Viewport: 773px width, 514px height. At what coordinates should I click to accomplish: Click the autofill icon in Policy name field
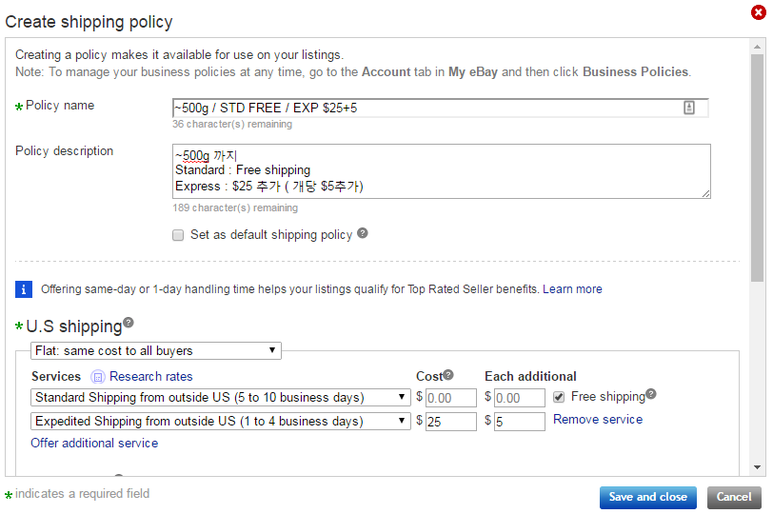pos(689,108)
